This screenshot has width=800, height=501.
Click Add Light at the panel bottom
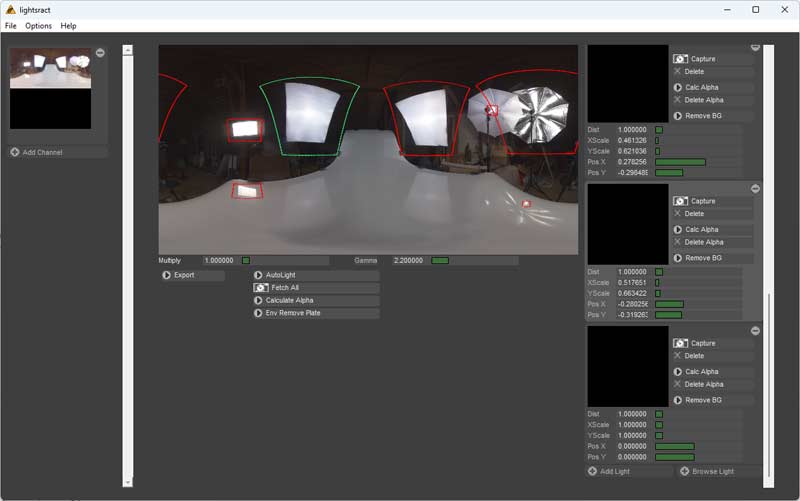click(615, 471)
